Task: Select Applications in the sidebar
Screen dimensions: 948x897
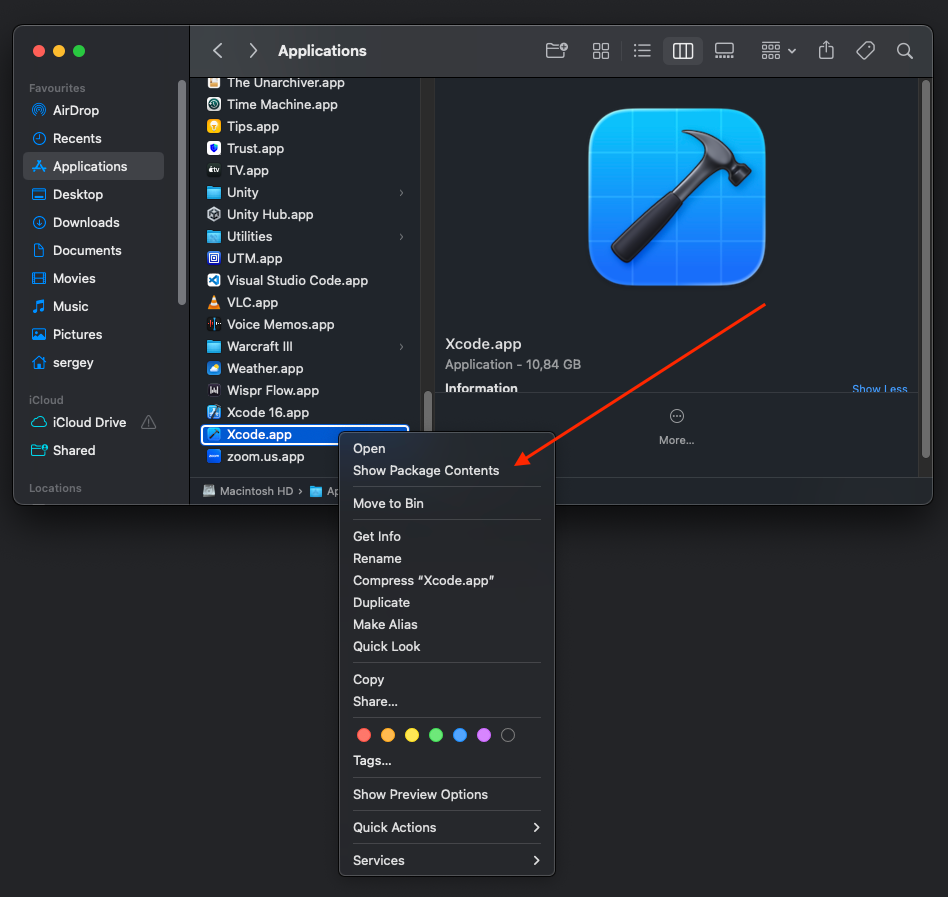Action: (93, 166)
